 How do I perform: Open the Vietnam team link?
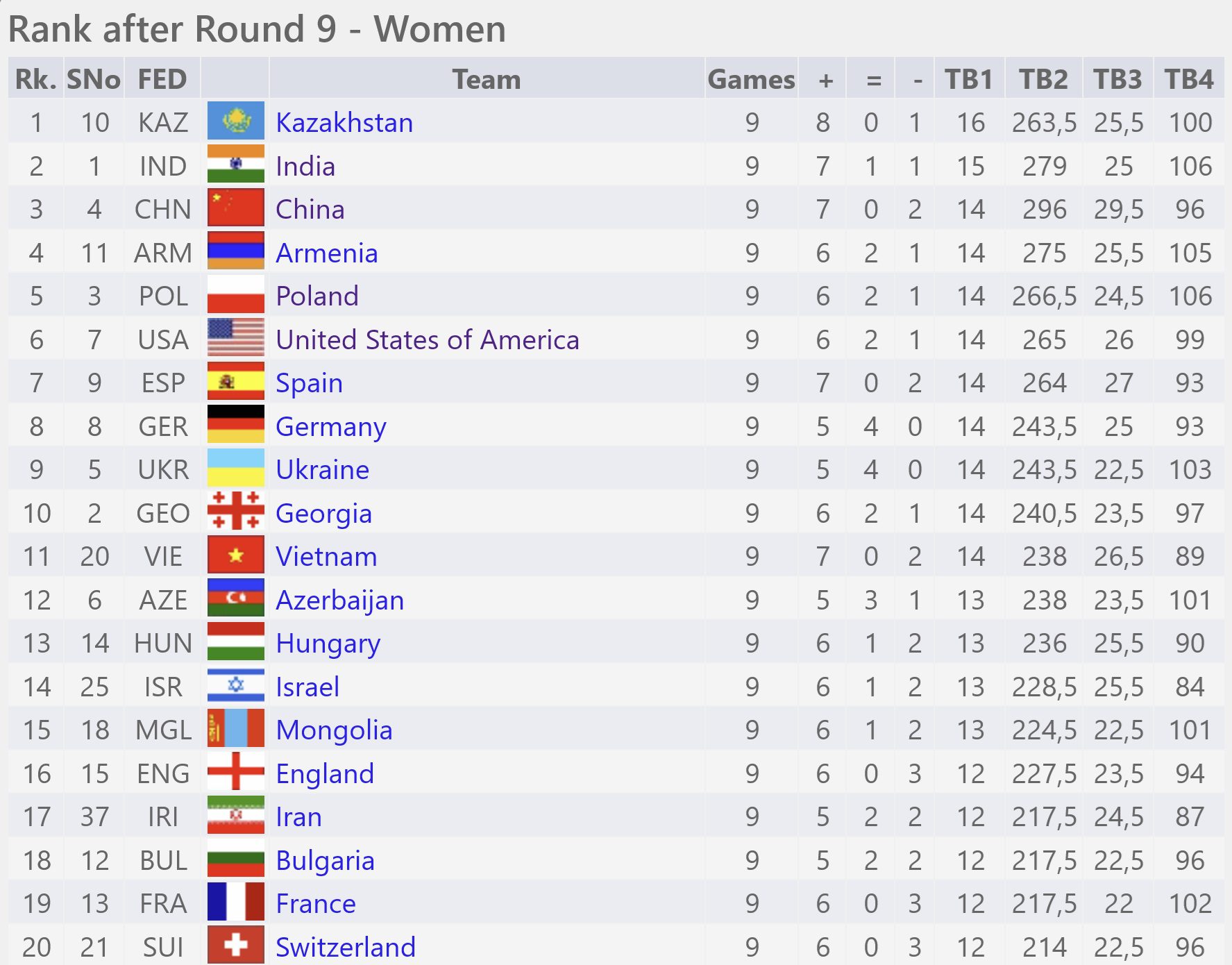(x=326, y=557)
